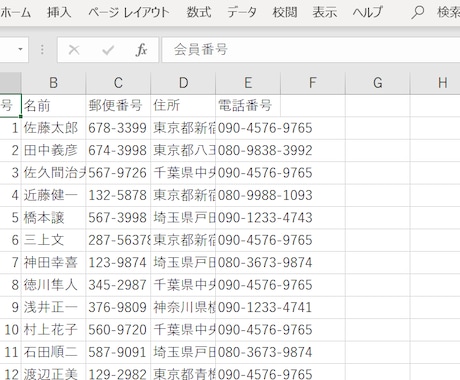Select phone number cell 090-1233-4741
460x380 pixels.
click(248, 307)
